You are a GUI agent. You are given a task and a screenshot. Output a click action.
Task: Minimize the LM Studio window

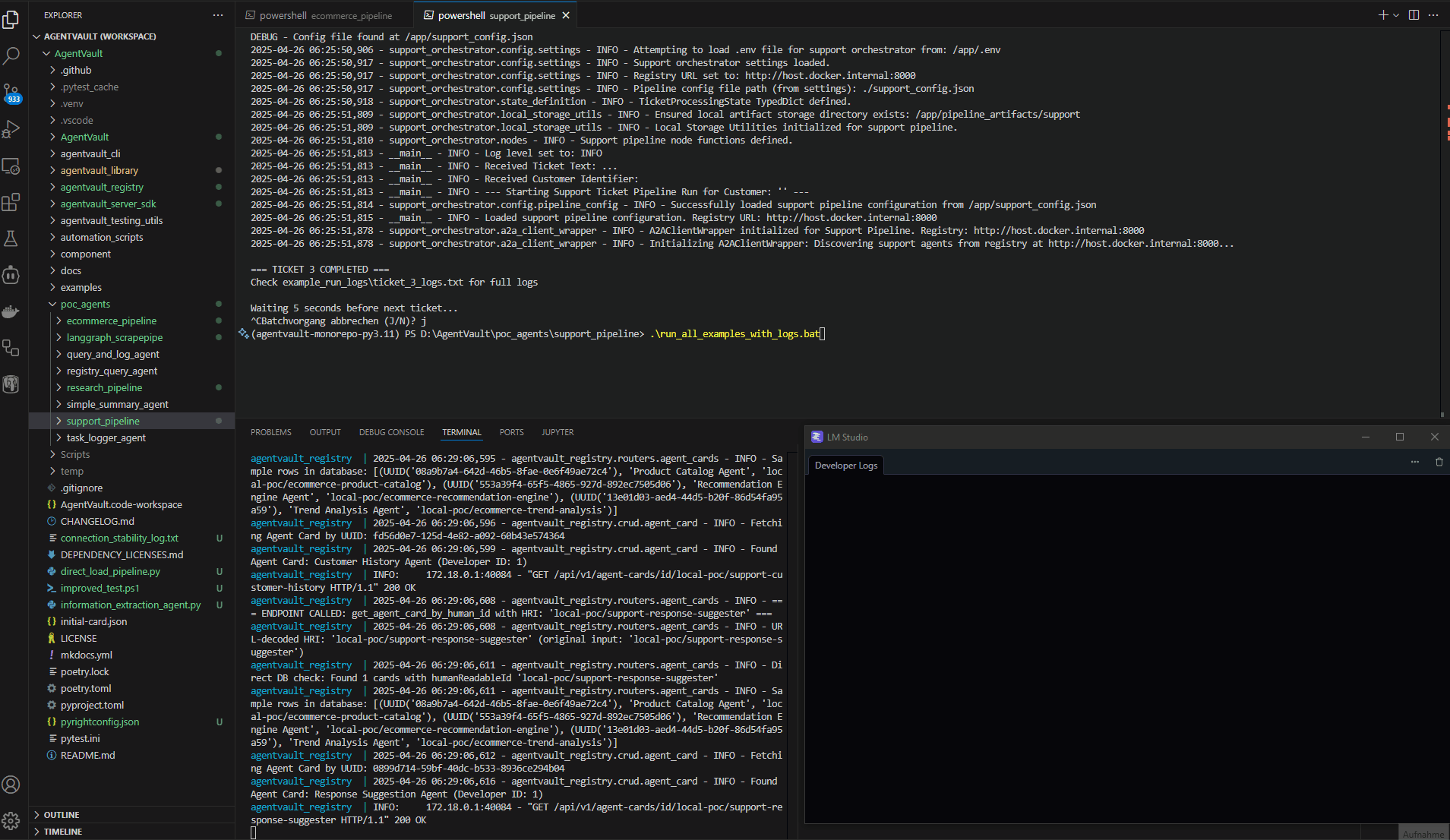point(1366,437)
